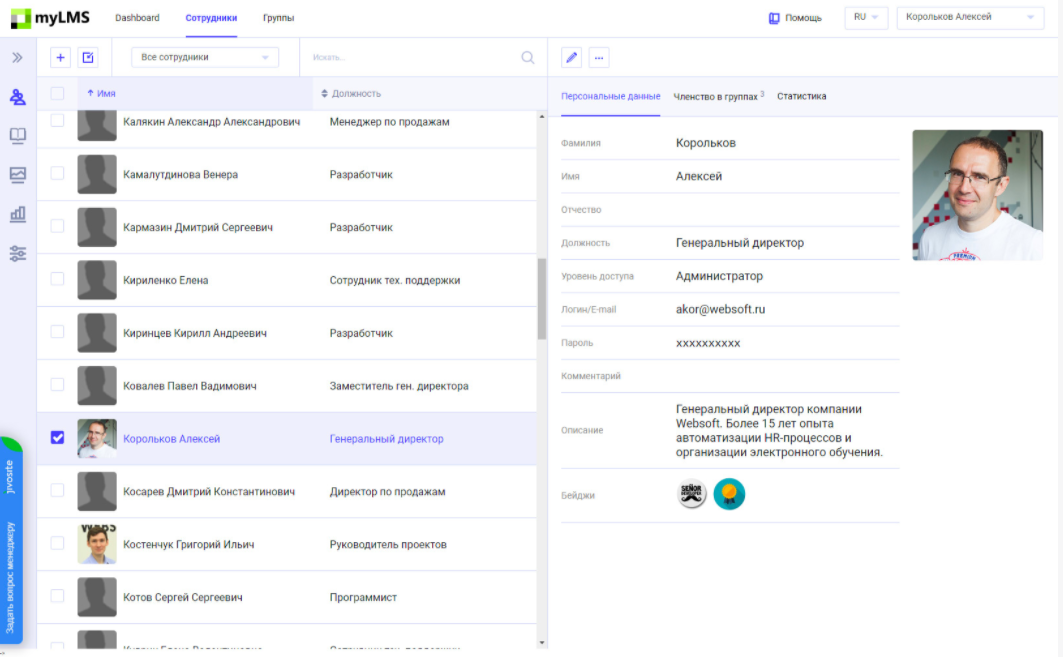Open the sliders settings sidebar icon

coord(17,254)
